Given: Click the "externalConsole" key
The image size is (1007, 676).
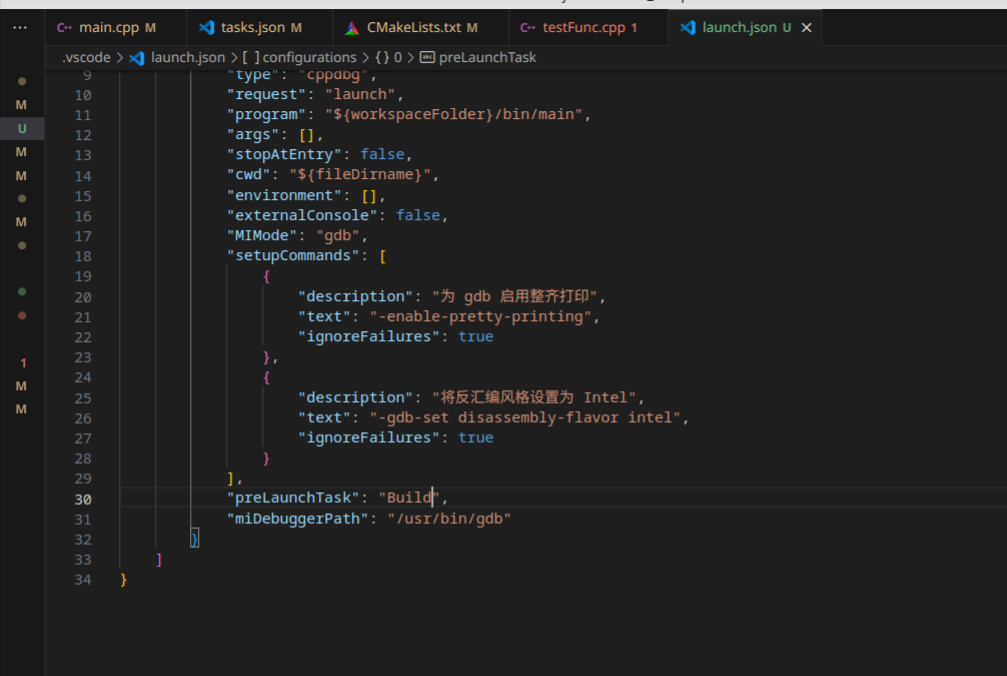Looking at the screenshot, I should [302, 215].
